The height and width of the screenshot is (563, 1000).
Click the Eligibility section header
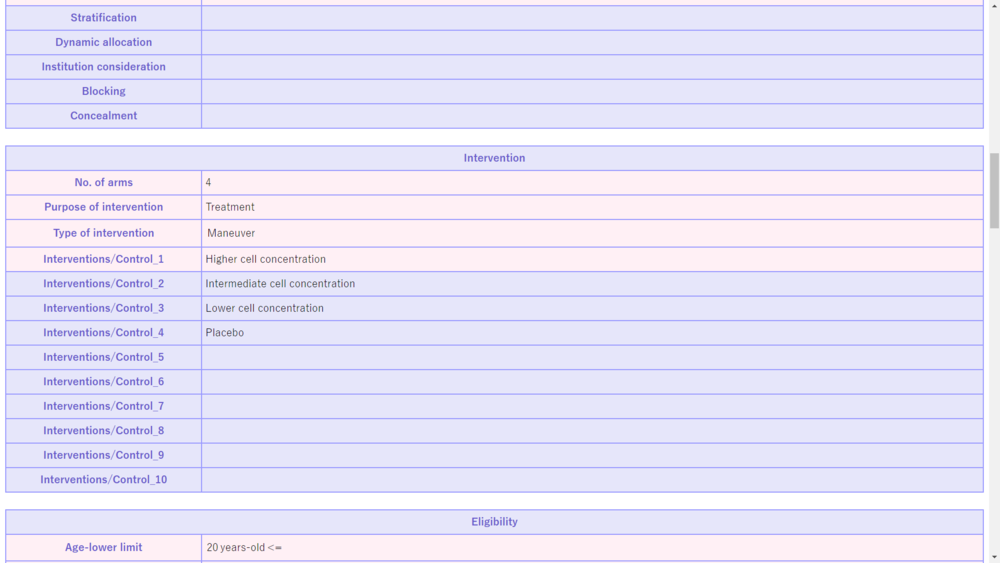tap(494, 522)
